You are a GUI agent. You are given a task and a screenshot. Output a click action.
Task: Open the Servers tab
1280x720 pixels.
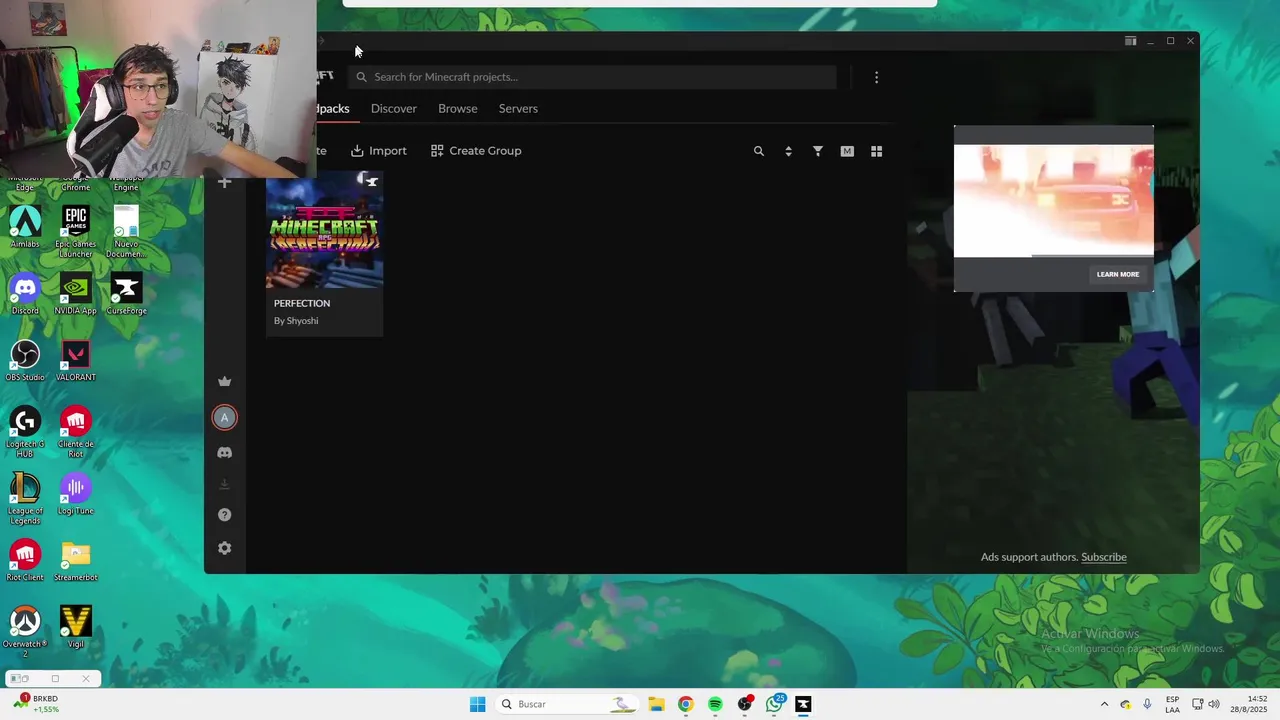click(x=518, y=108)
